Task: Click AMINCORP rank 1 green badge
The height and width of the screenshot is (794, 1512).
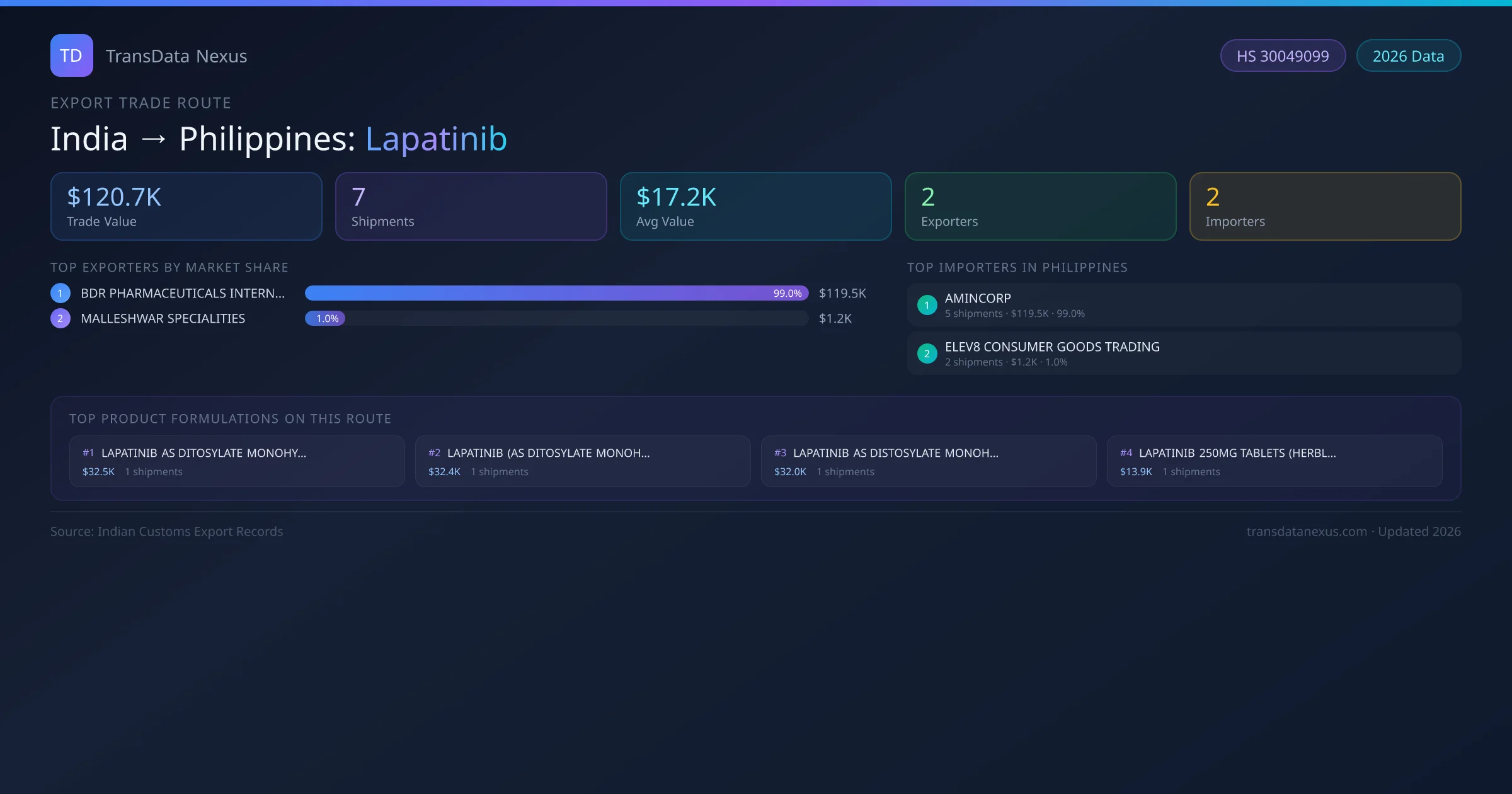Action: click(x=927, y=305)
